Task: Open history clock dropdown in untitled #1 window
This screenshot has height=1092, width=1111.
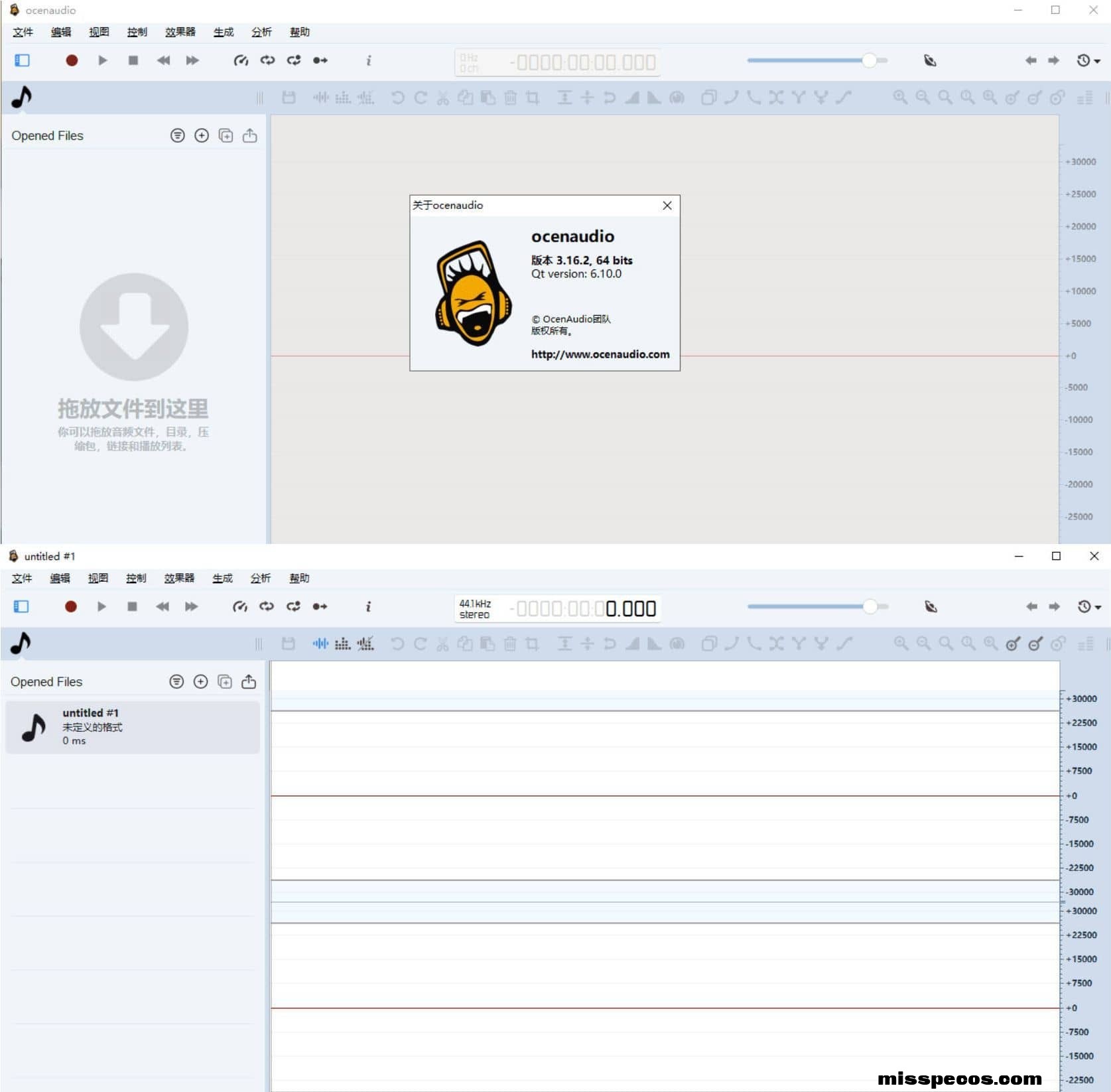Action: pyautogui.click(x=1088, y=606)
